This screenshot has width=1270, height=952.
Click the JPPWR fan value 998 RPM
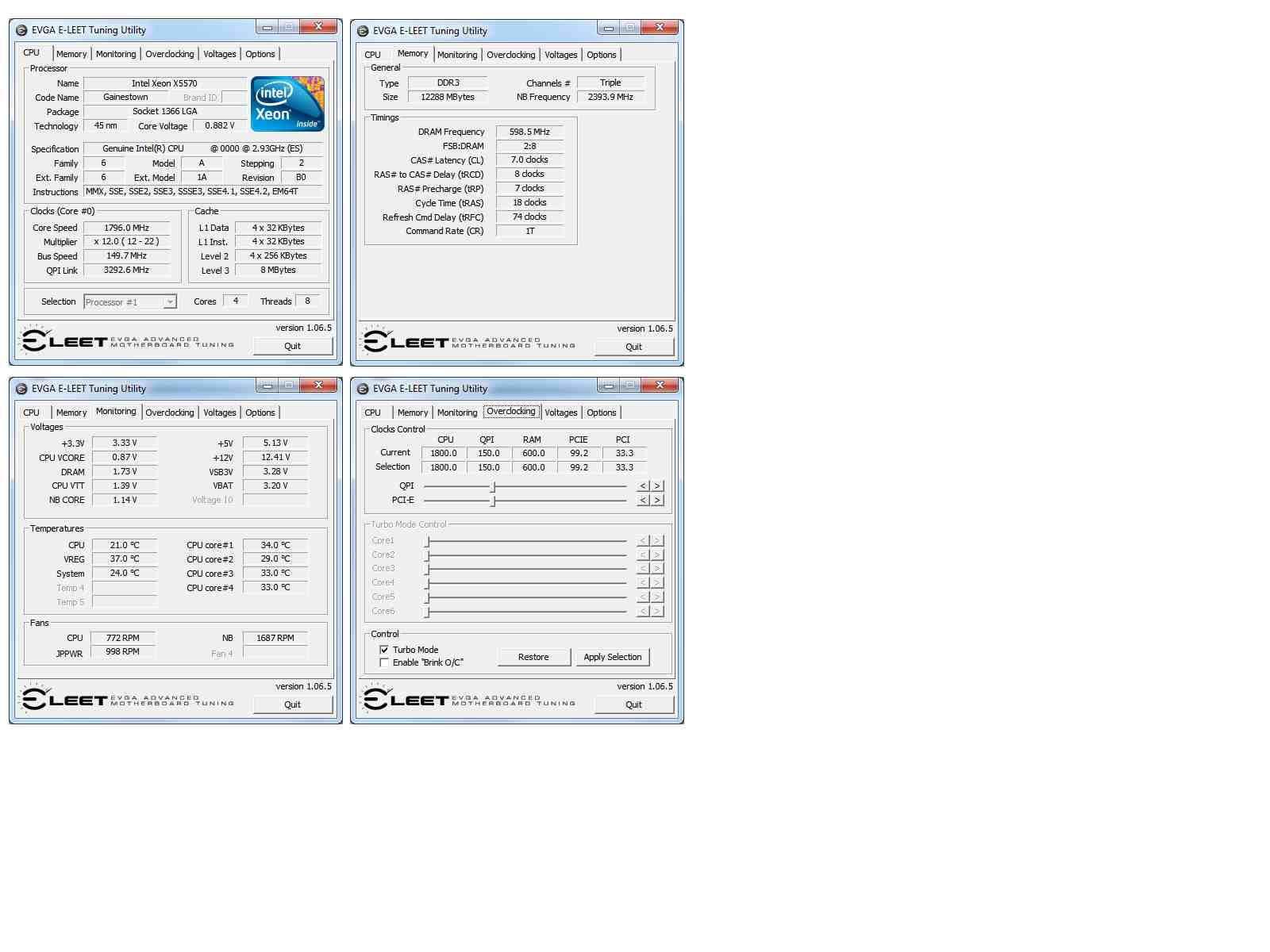coord(123,652)
